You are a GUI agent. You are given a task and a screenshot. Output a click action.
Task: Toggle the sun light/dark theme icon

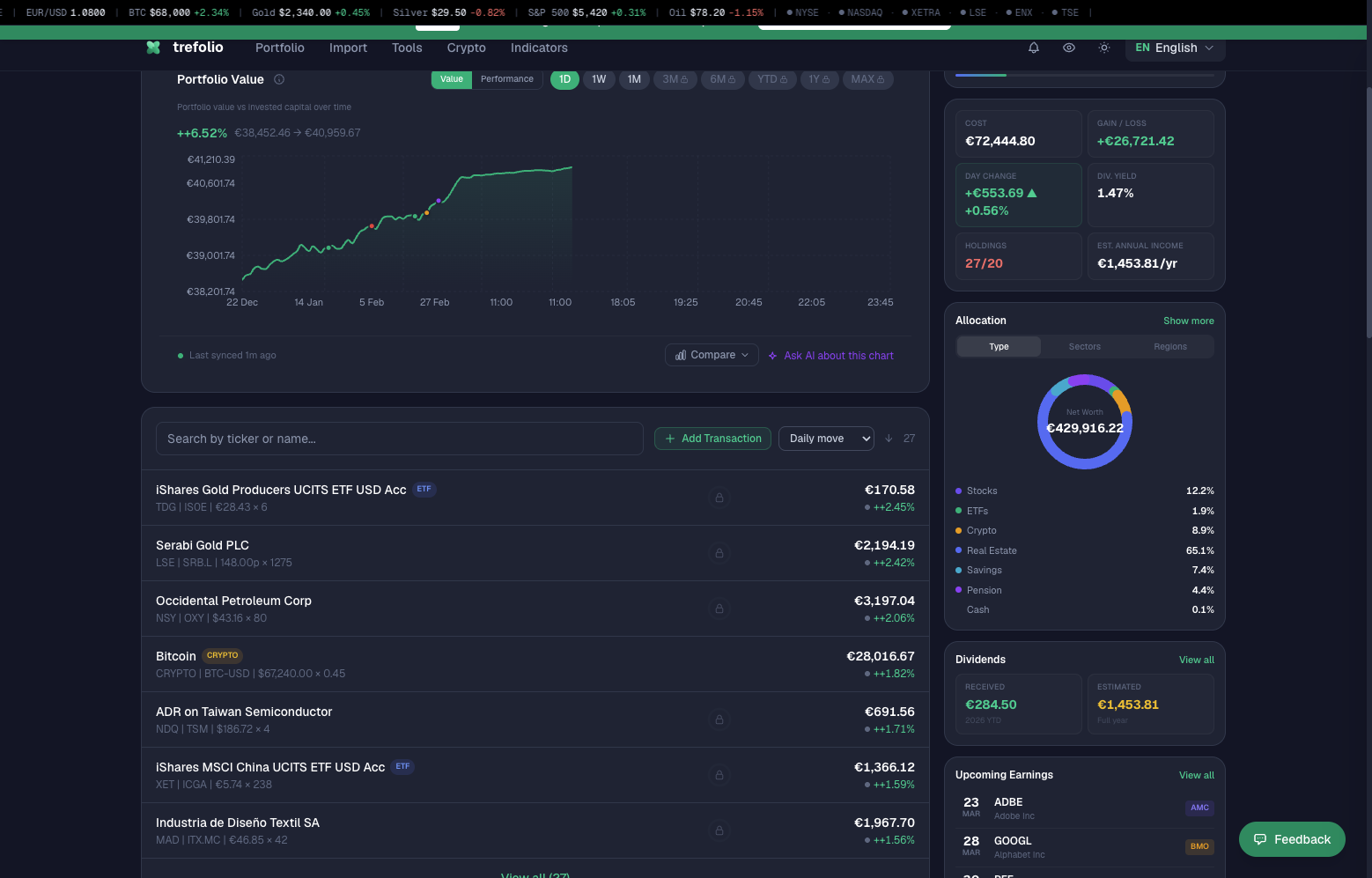[x=1104, y=48]
